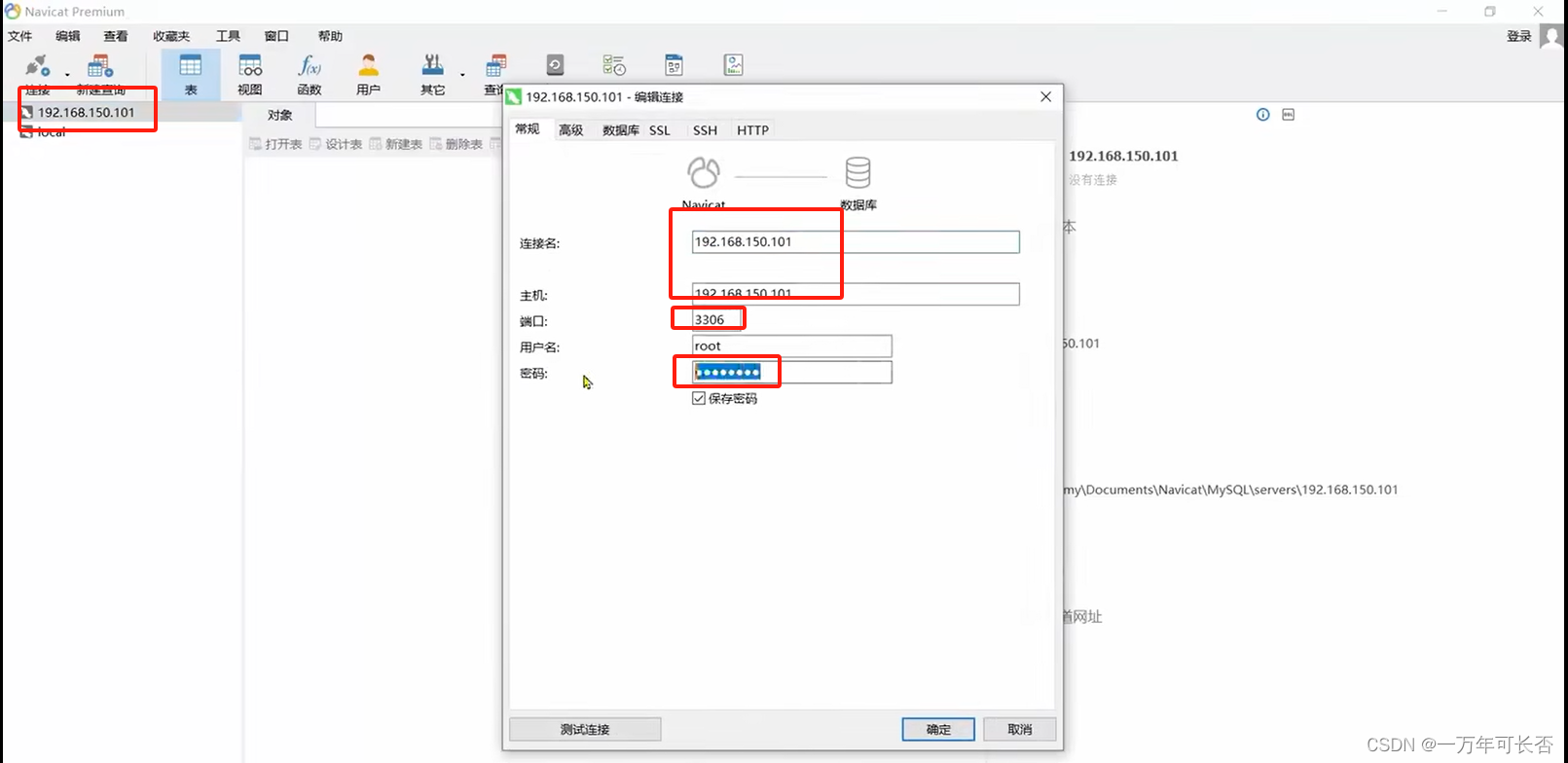The height and width of the screenshot is (763, 1568).
Task: Open the 文件 menu
Action: [20, 36]
